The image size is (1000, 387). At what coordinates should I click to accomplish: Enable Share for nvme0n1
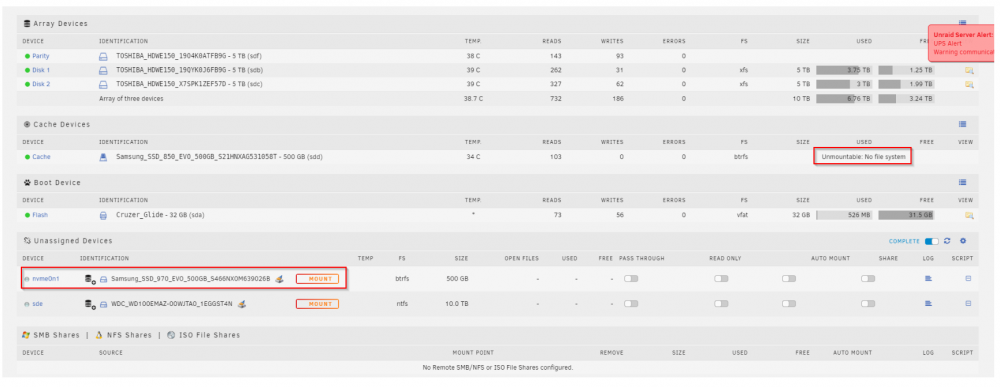868,279
